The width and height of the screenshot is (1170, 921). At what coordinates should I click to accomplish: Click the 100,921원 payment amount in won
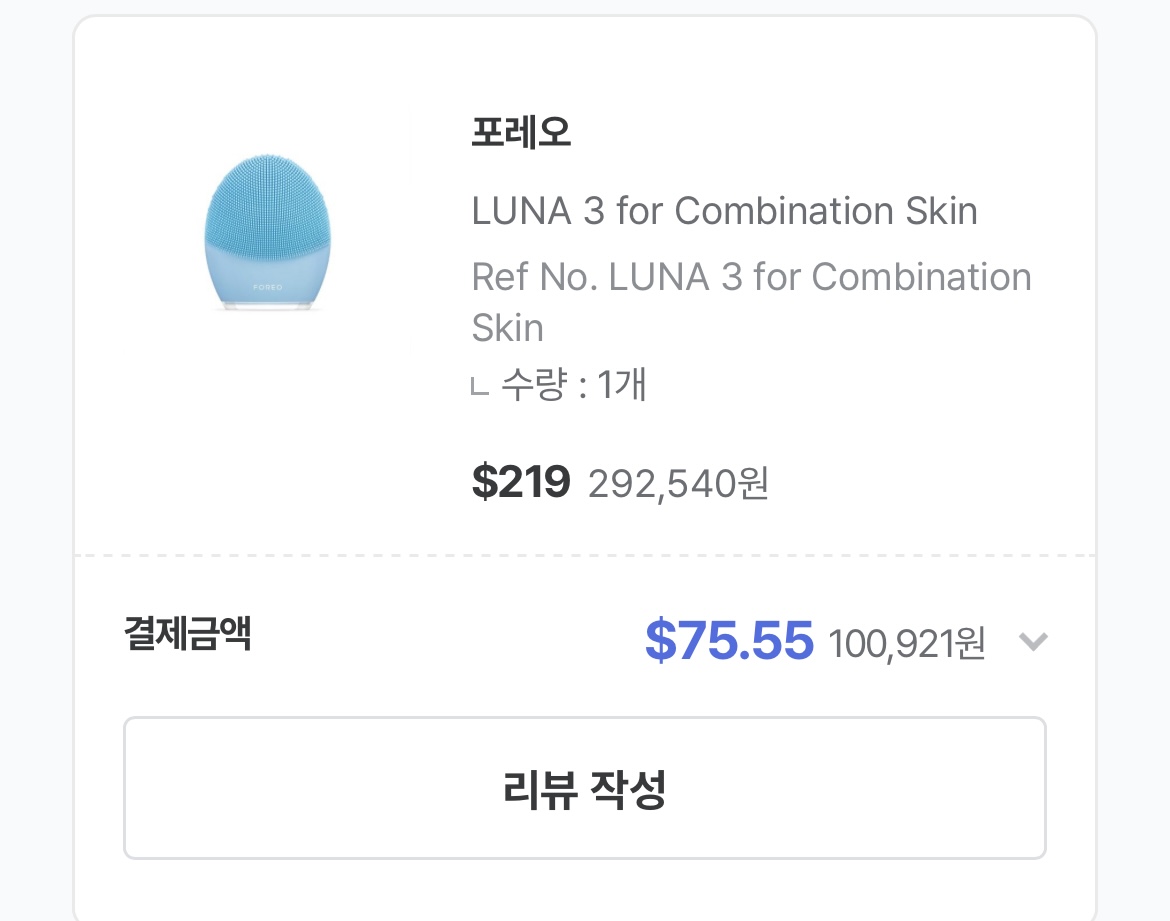click(907, 643)
